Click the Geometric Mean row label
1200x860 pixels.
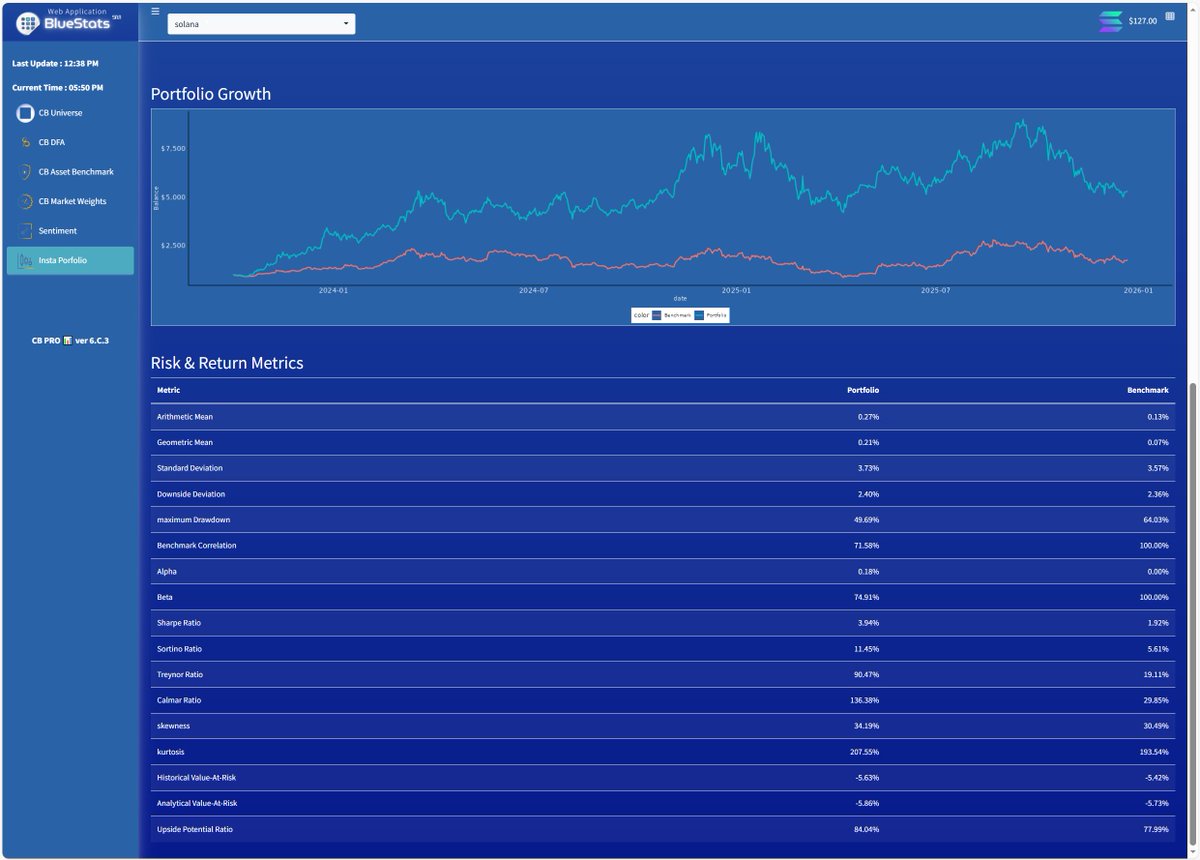point(185,442)
